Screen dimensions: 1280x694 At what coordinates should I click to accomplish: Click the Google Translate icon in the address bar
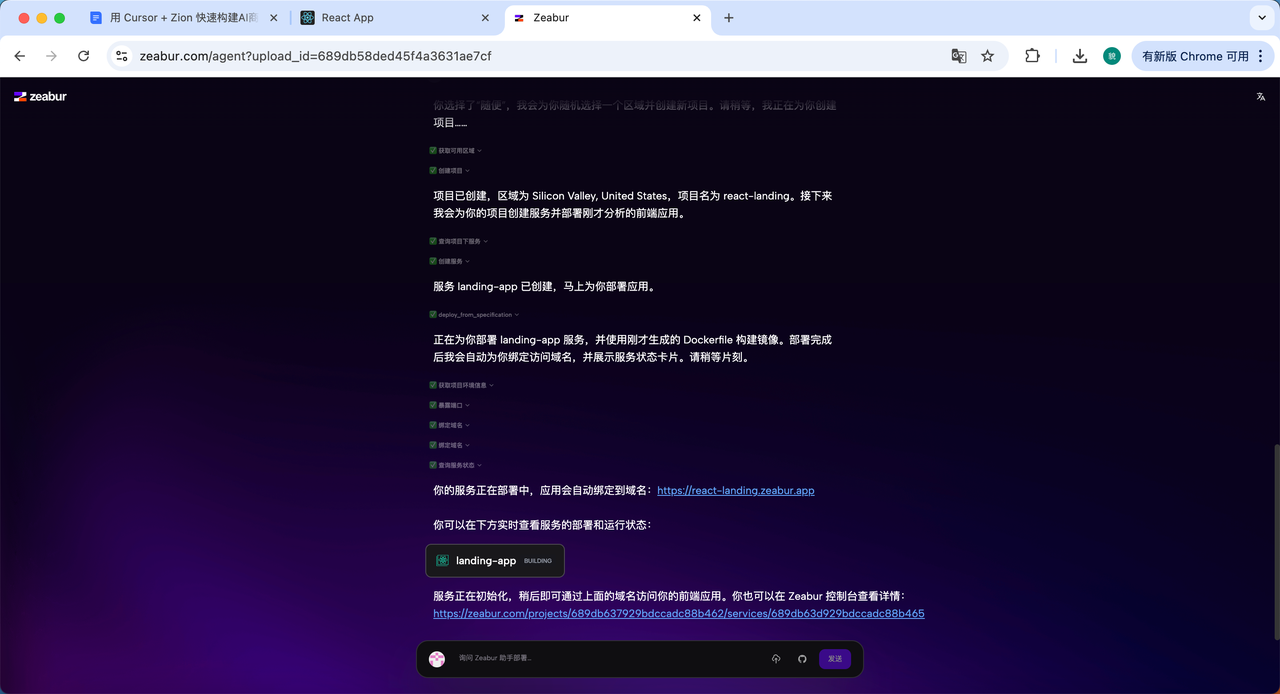[959, 56]
